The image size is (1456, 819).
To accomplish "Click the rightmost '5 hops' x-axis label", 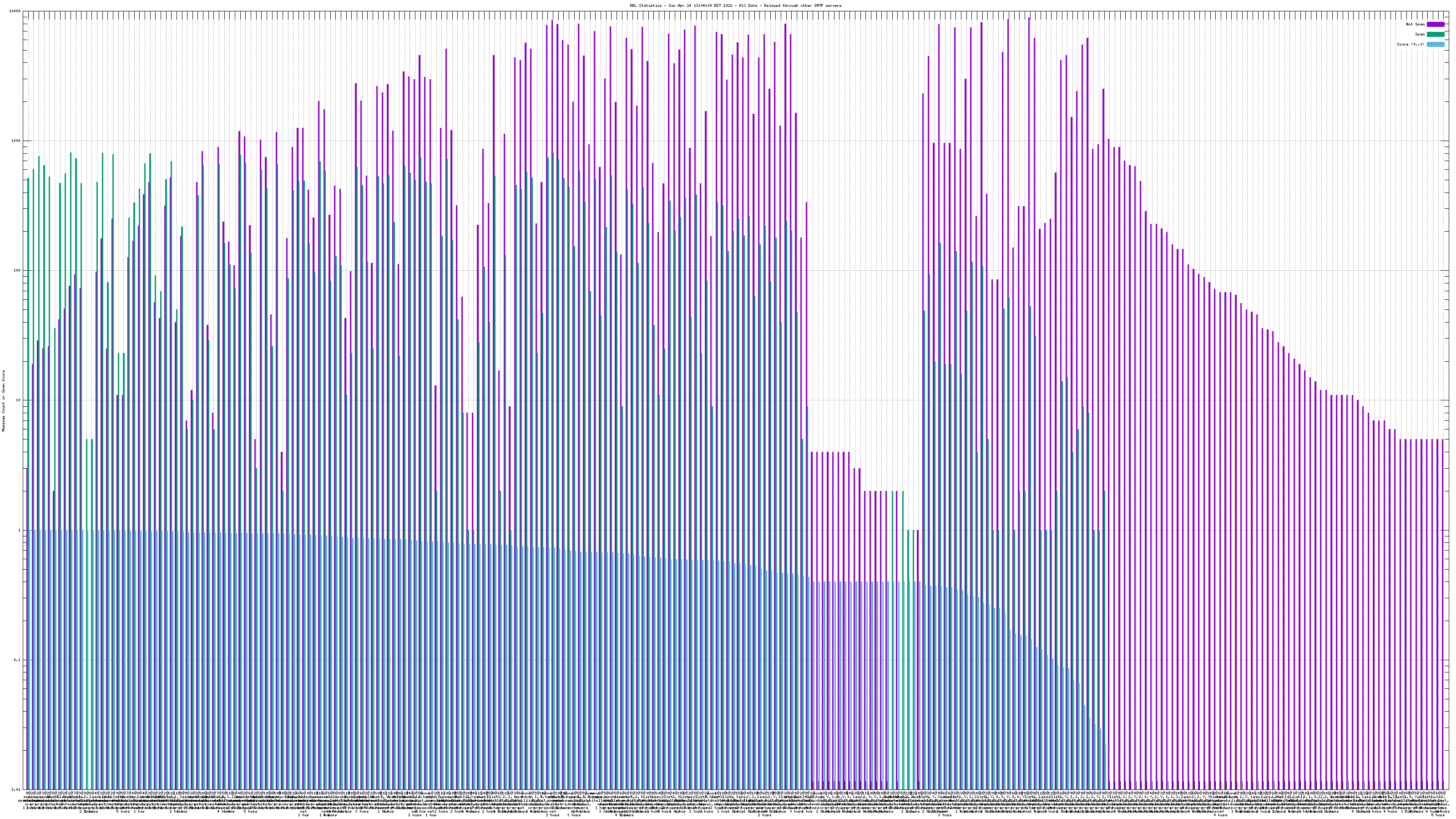I will [x=1438, y=815].
